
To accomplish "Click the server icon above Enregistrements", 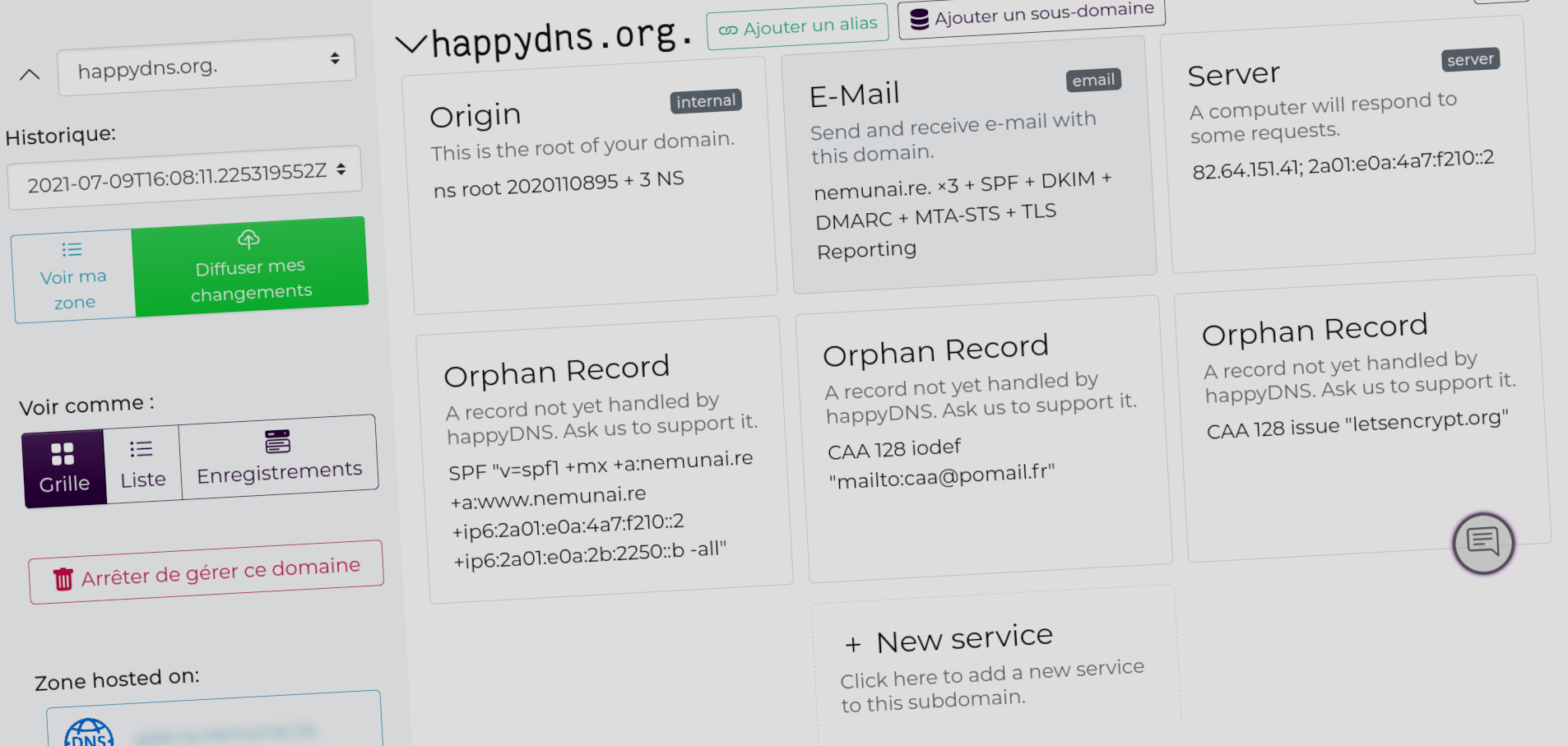I will point(277,441).
